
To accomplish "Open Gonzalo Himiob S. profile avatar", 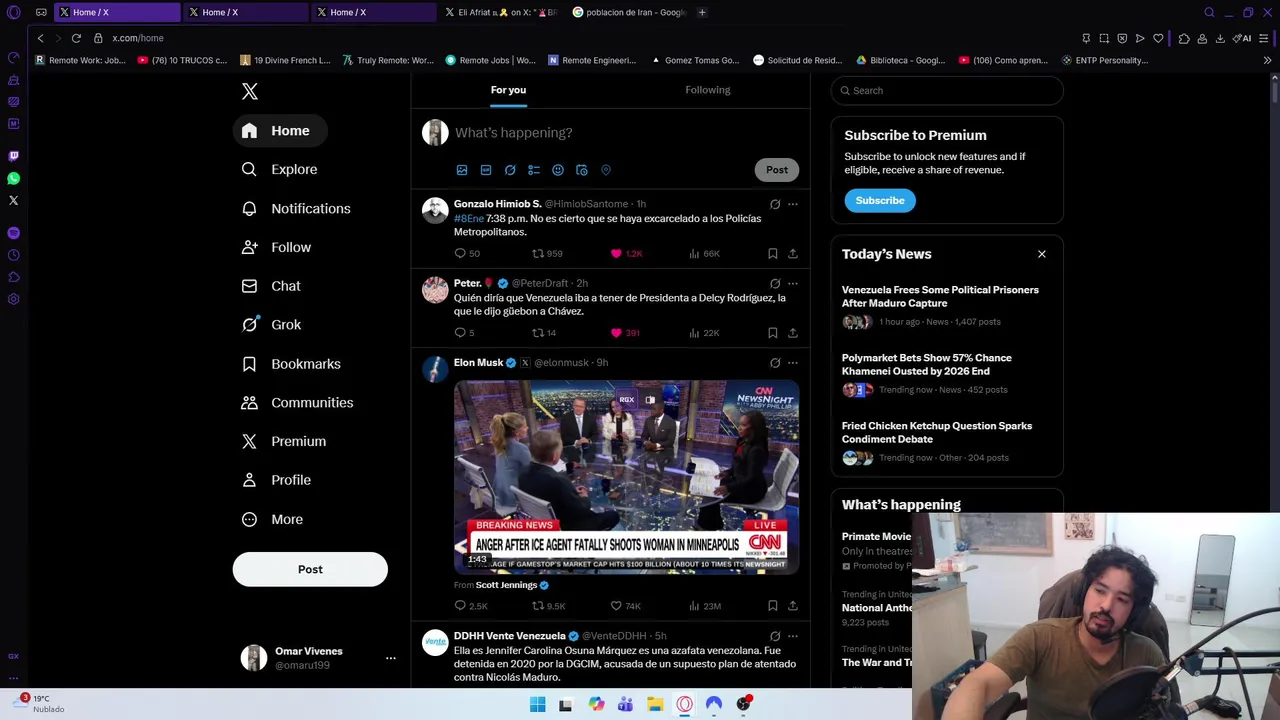I will 435,211.
